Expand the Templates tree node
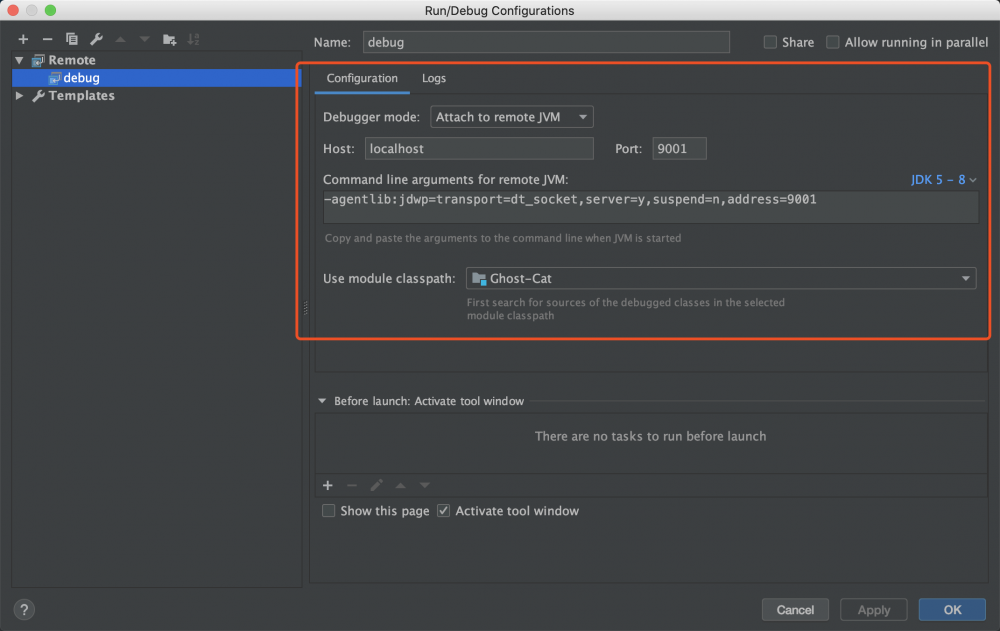The height and width of the screenshot is (631, 1000). pyautogui.click(x=20, y=96)
